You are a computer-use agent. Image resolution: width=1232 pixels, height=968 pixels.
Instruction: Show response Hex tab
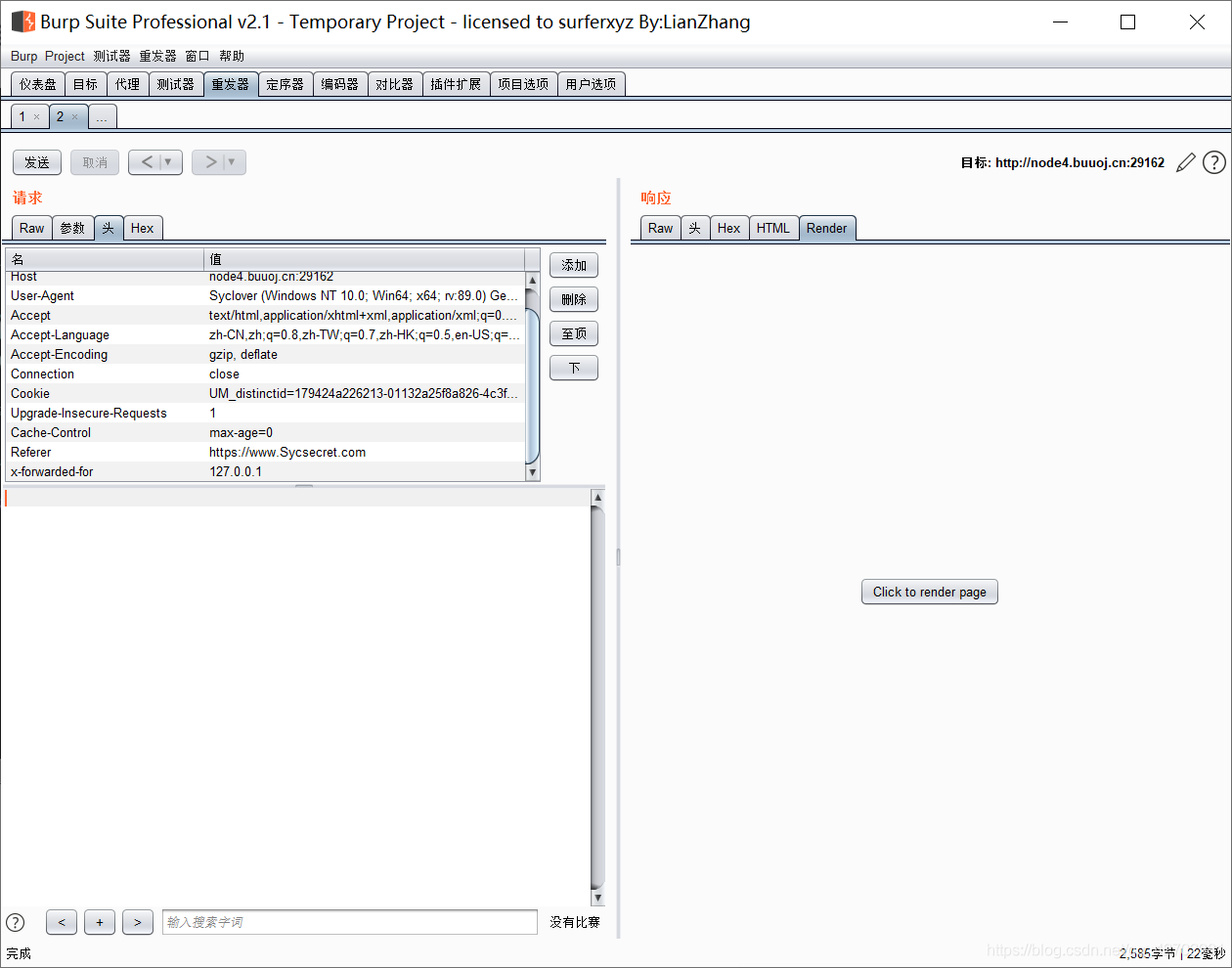click(x=729, y=228)
